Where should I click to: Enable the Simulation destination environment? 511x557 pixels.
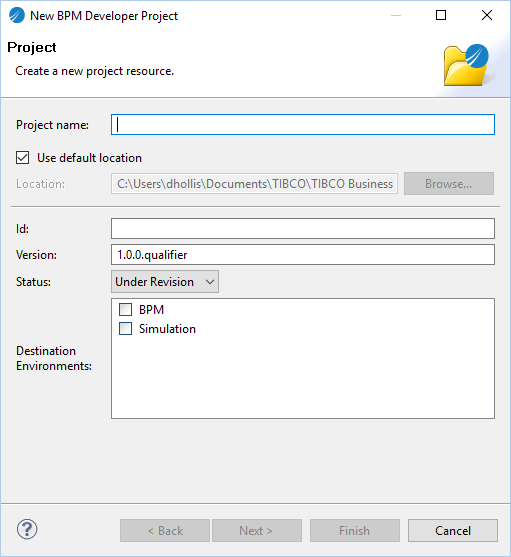(x=125, y=329)
